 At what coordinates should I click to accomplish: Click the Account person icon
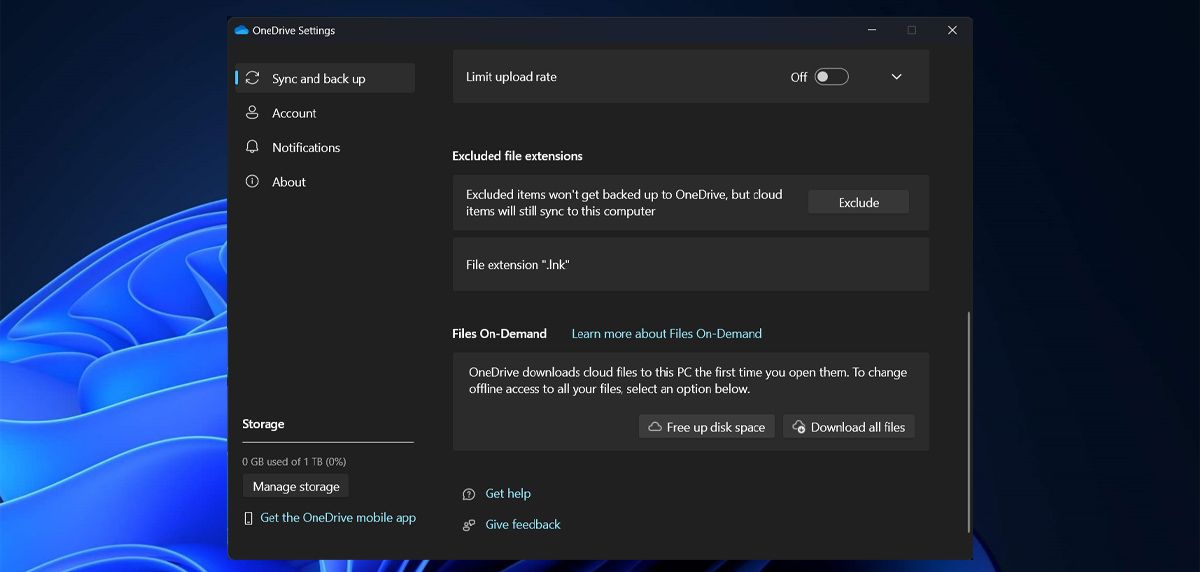click(x=252, y=113)
